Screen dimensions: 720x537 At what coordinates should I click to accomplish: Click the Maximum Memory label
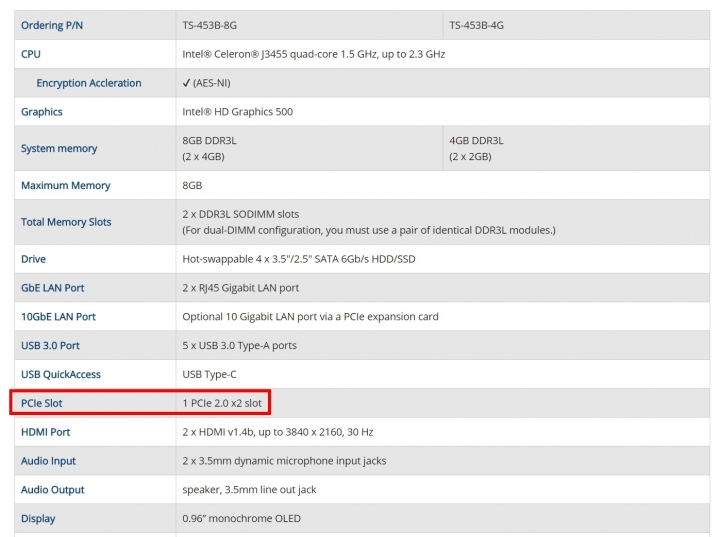click(x=66, y=186)
